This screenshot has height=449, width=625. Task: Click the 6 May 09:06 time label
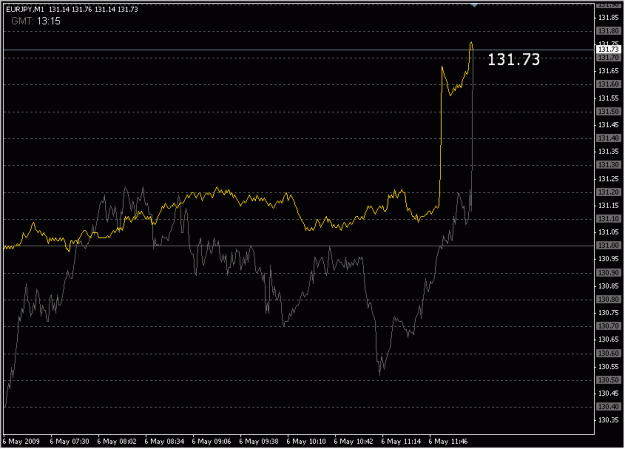coord(211,441)
